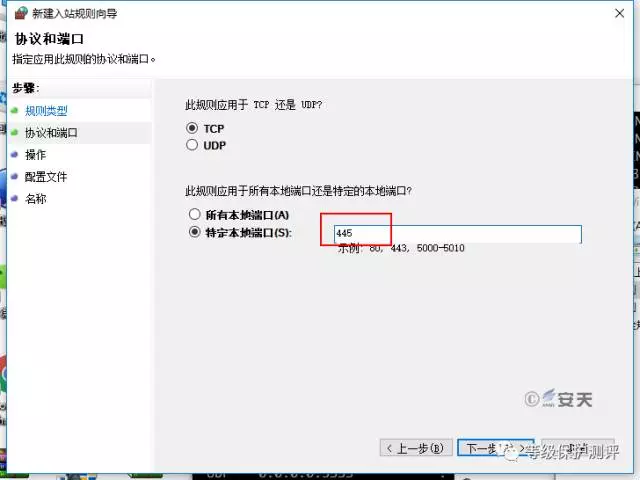The image size is (640, 480).
Task: Select the UDP protocol radio button
Action: (x=193, y=145)
